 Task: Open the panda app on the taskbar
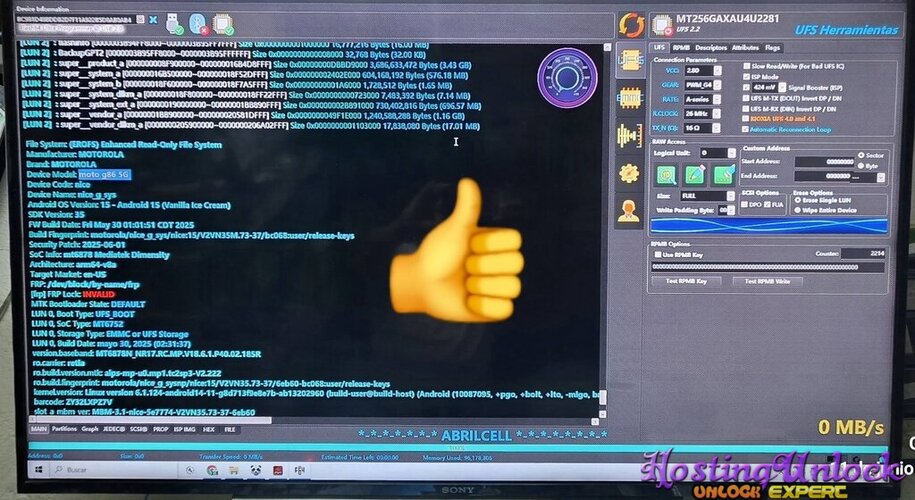(256, 470)
